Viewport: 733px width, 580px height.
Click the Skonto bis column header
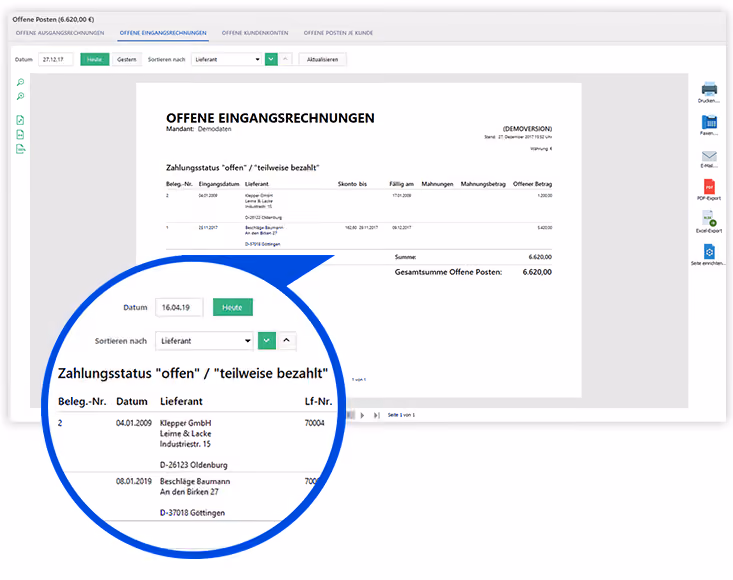coord(352,184)
